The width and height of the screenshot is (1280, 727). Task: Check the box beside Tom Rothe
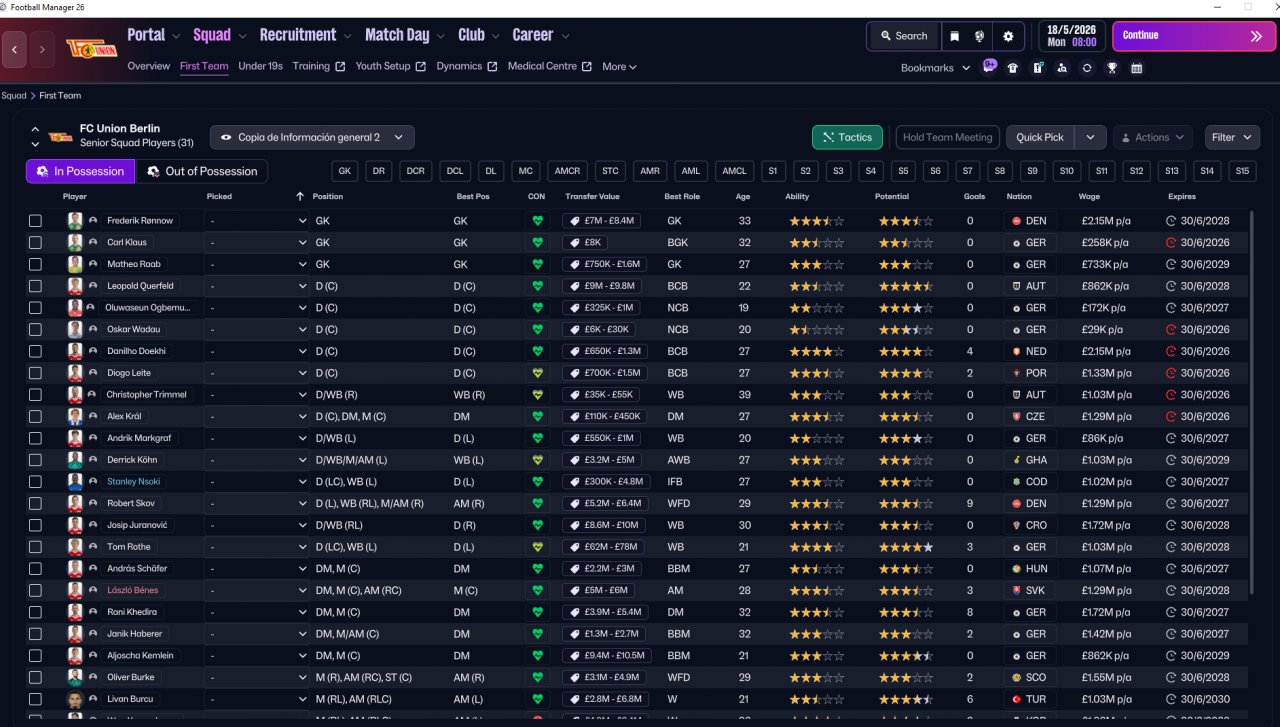click(36, 547)
